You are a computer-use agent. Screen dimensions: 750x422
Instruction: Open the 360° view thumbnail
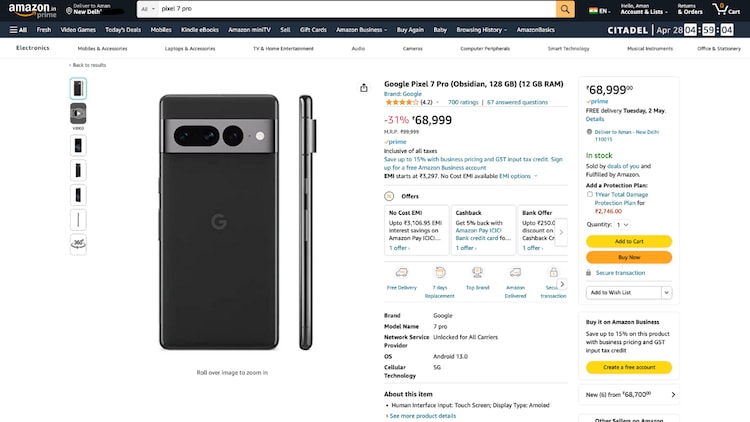click(x=78, y=244)
